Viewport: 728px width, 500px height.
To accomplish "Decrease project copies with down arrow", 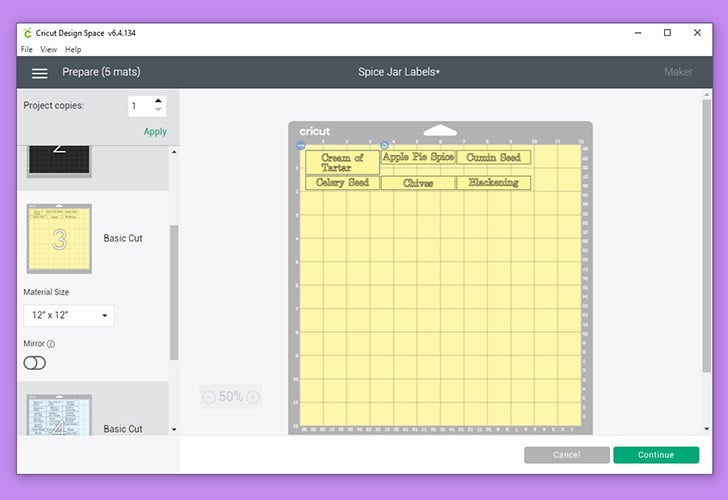I will (x=158, y=110).
